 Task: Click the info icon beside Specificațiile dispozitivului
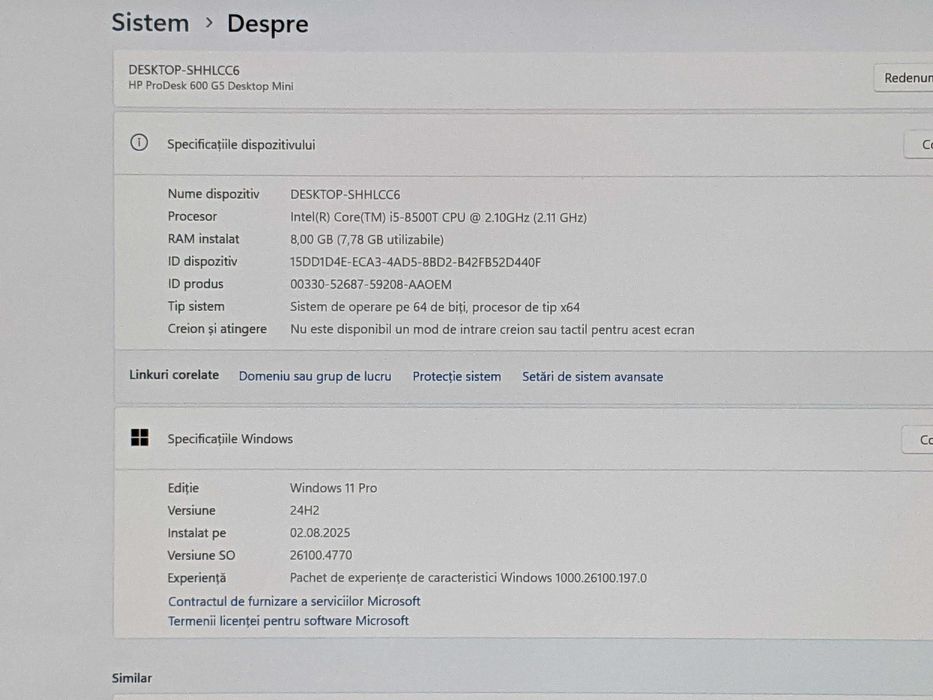[x=139, y=143]
